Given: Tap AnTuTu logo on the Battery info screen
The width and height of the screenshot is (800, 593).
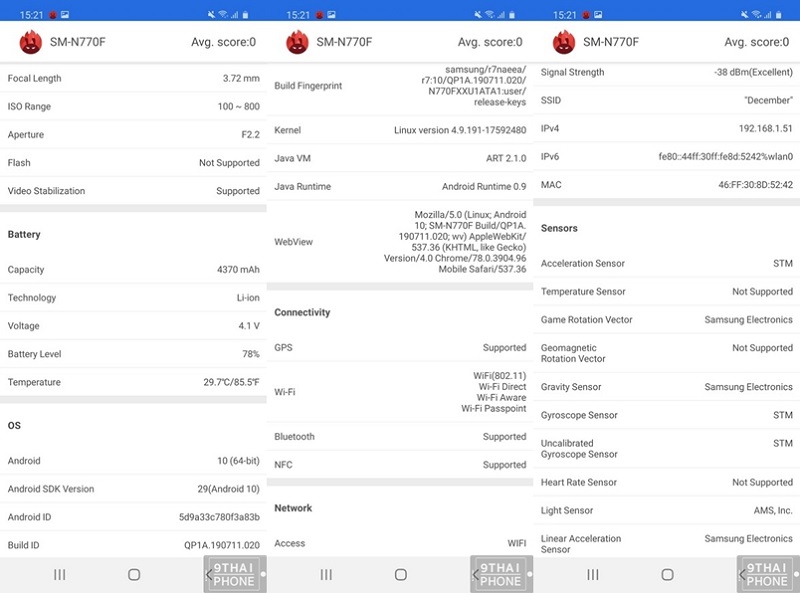Looking at the screenshot, I should tap(31, 42).
